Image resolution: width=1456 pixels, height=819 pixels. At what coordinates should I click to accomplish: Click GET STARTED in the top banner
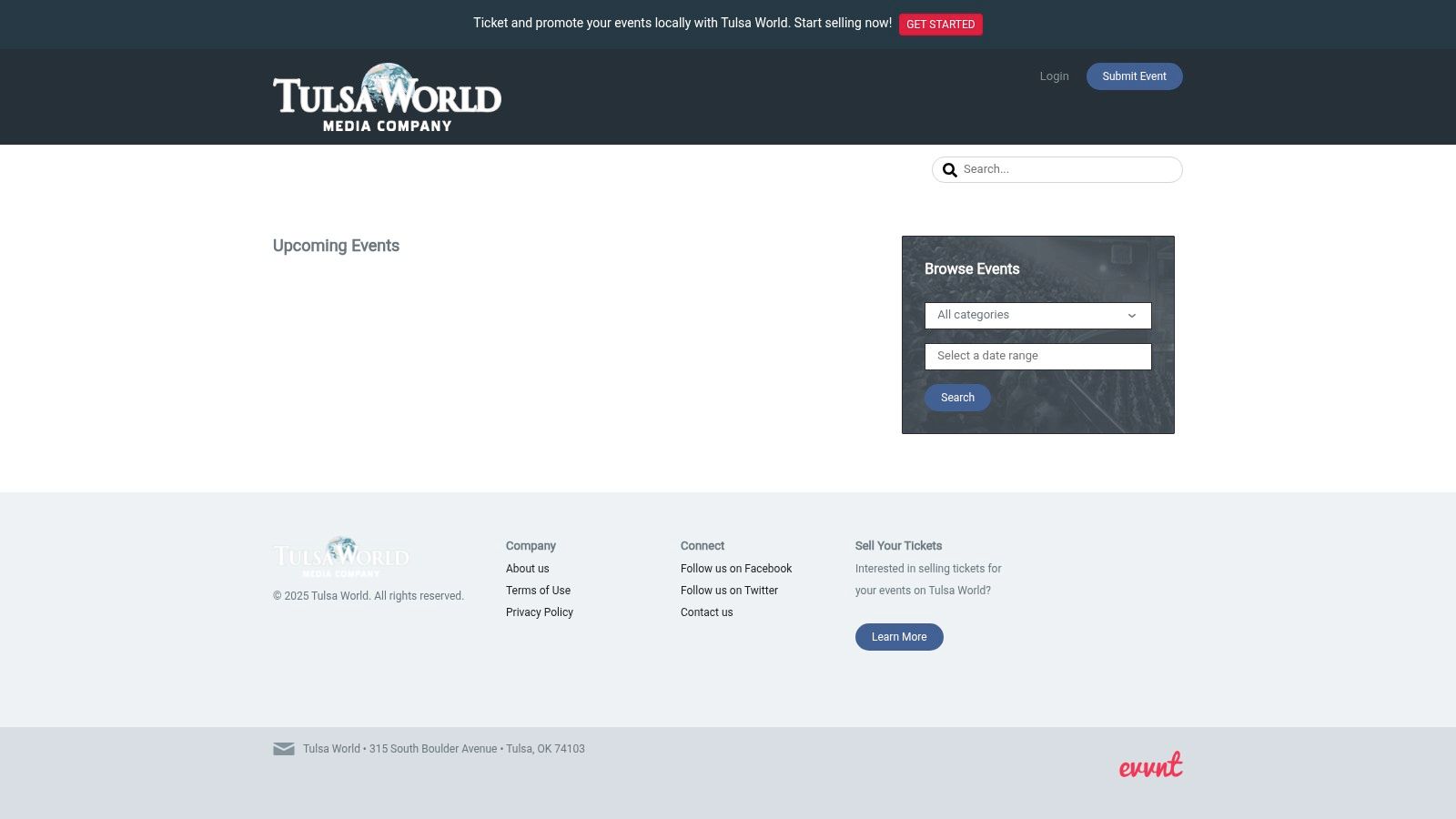tap(940, 25)
